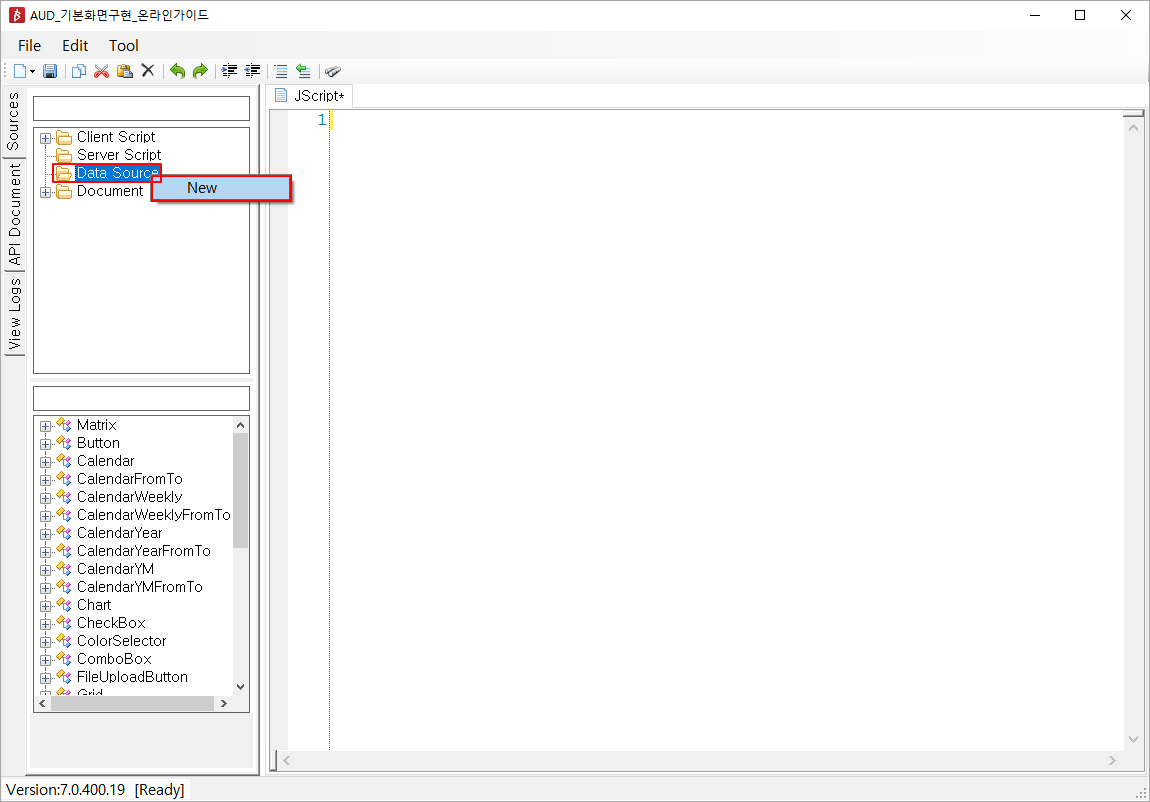The height and width of the screenshot is (802, 1150).
Task: Open the New document dropdown arrow
Action: pyautogui.click(x=32, y=72)
